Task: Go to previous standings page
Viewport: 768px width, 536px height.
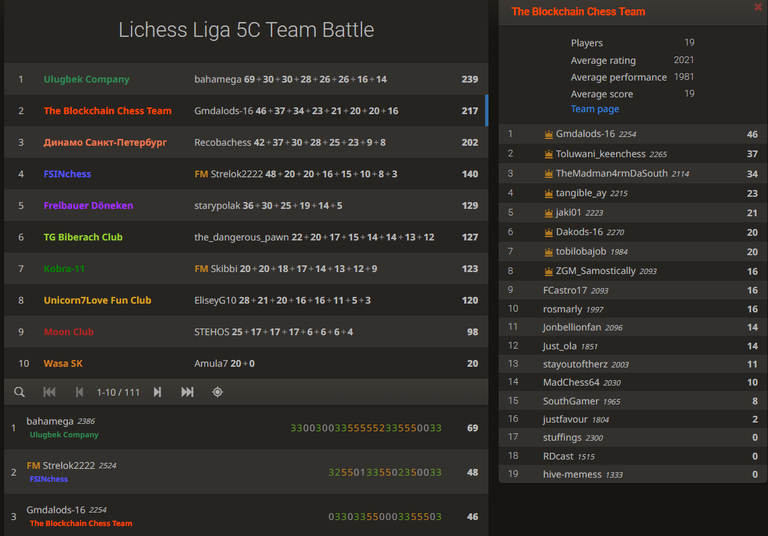Action: click(79, 392)
